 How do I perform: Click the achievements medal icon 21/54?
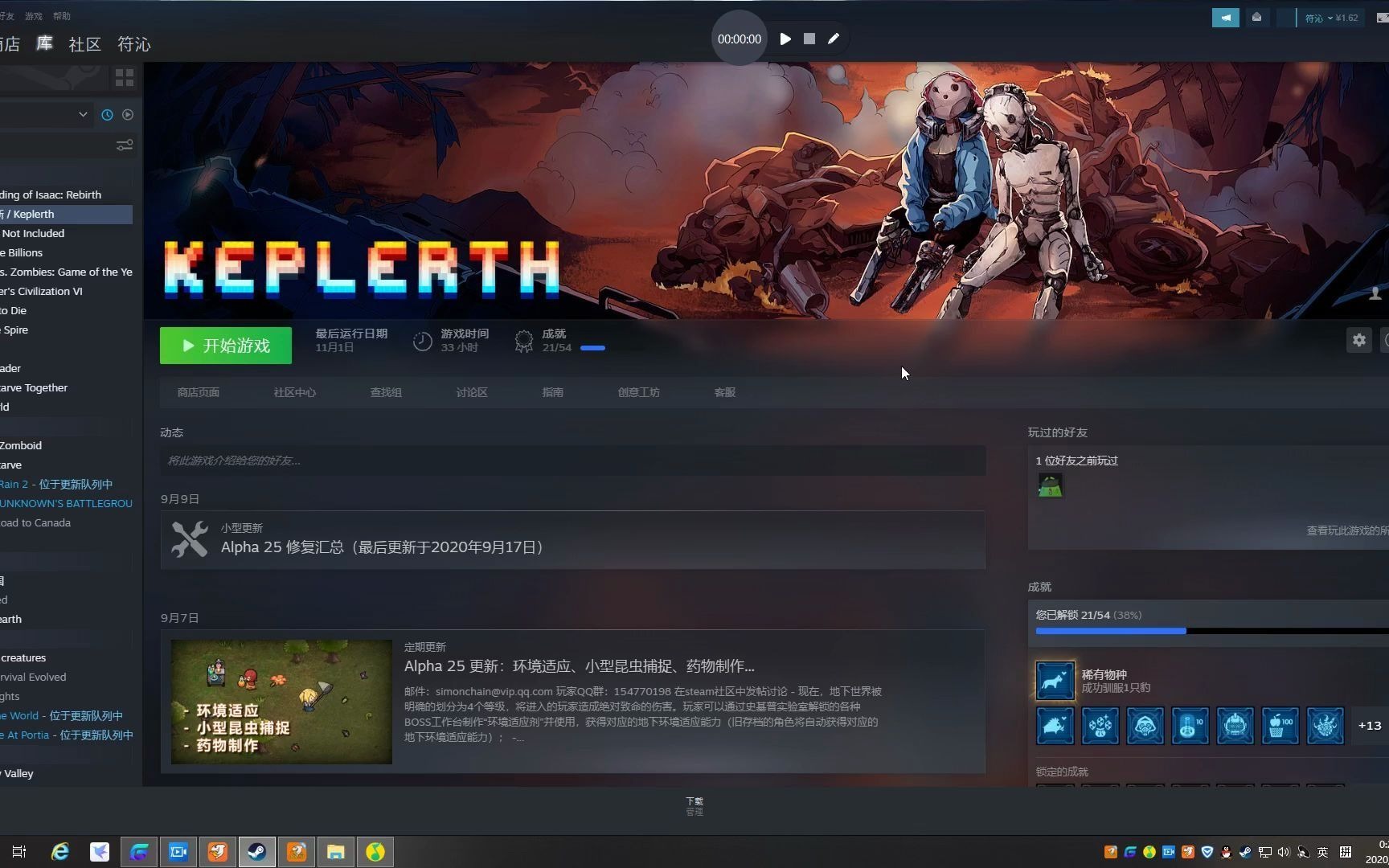[524, 342]
